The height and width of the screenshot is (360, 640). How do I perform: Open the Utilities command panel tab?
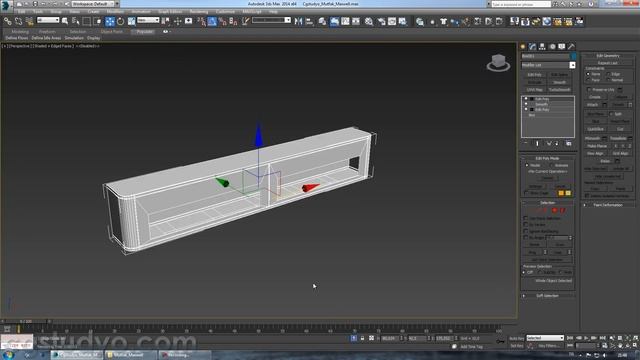click(x=571, y=47)
